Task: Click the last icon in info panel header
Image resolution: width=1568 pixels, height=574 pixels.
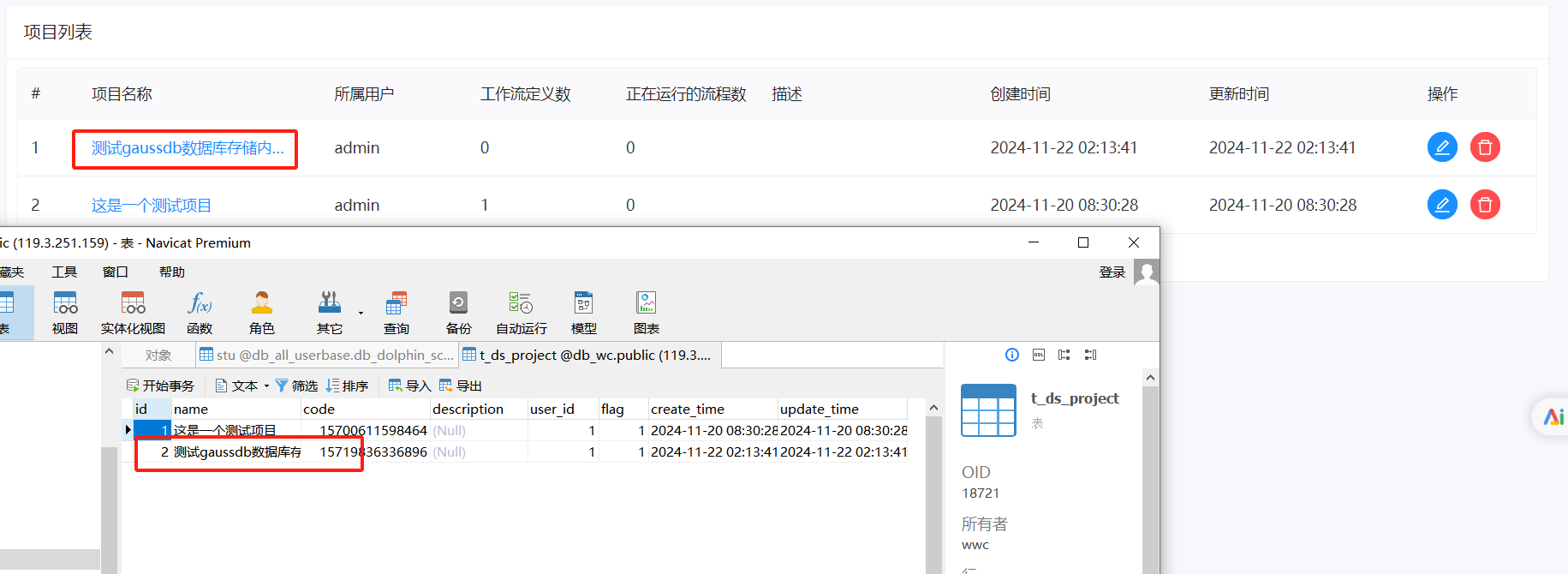Action: tap(1090, 355)
